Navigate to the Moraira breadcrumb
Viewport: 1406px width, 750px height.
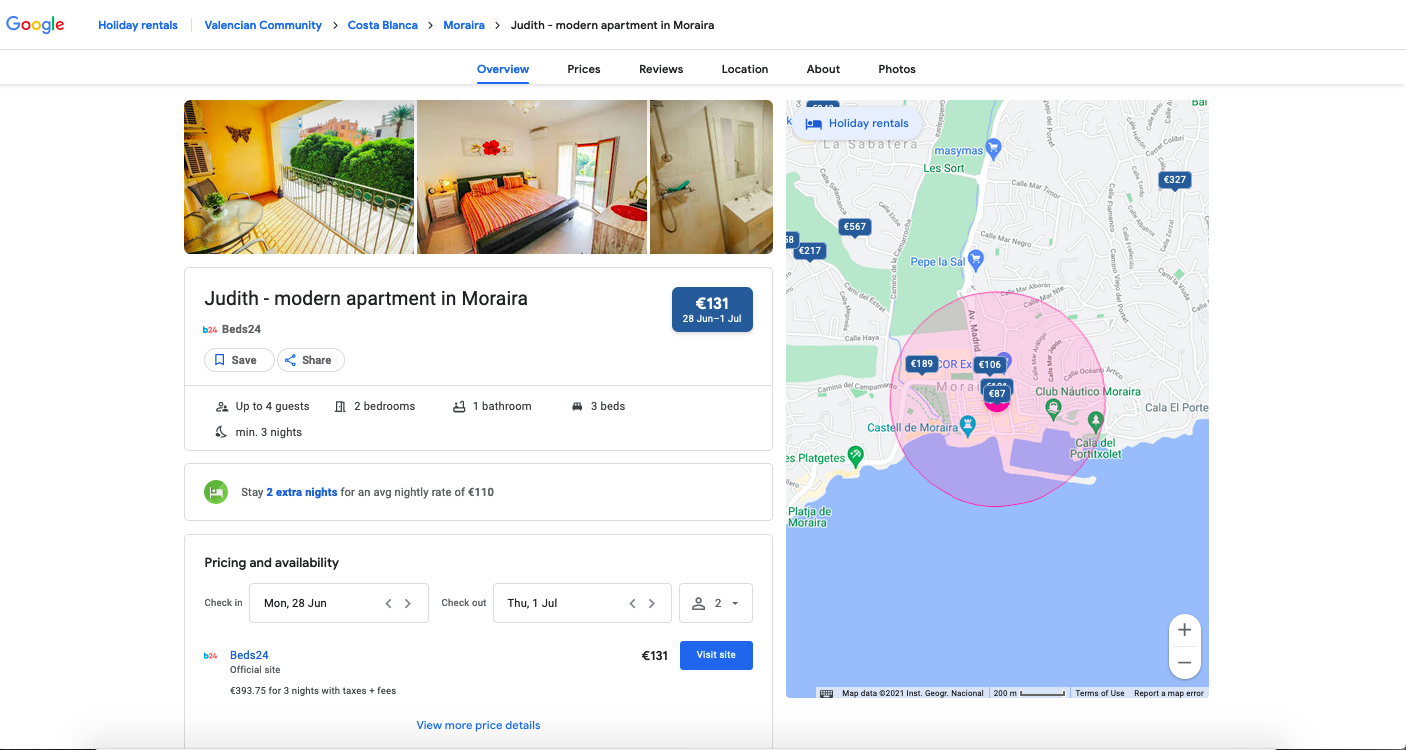click(464, 25)
